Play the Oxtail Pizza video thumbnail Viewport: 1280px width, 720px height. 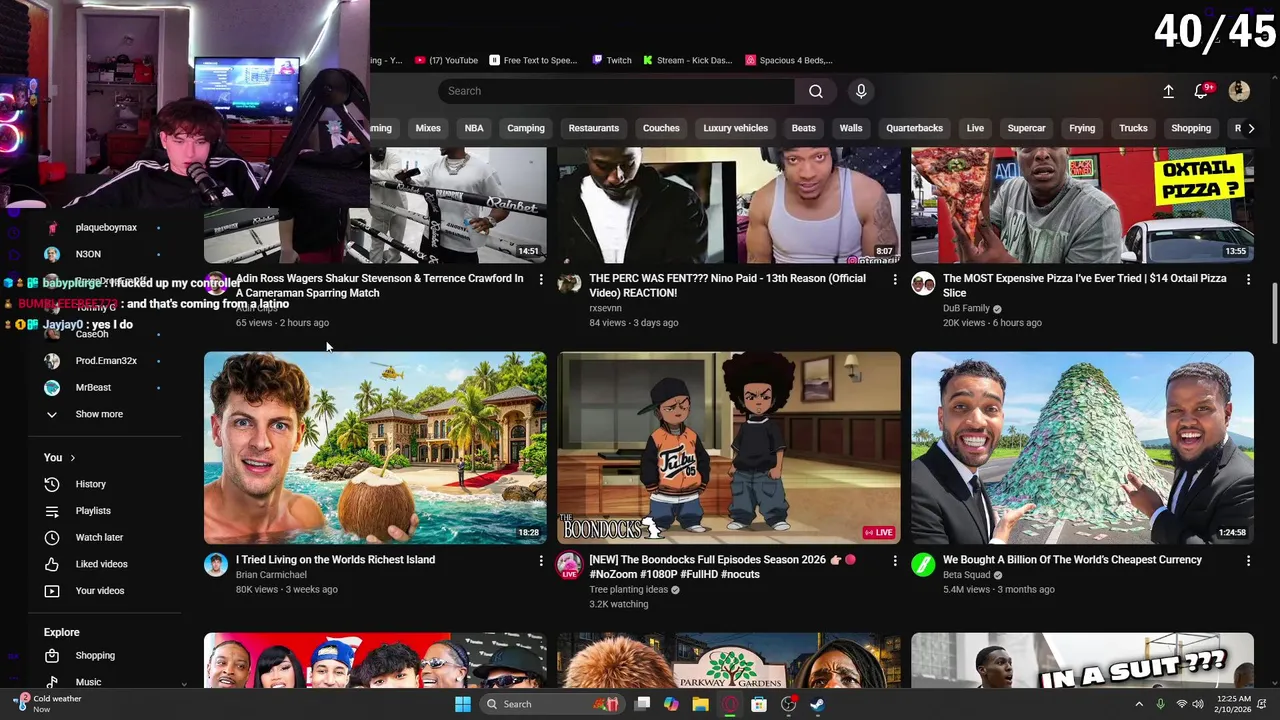1082,205
